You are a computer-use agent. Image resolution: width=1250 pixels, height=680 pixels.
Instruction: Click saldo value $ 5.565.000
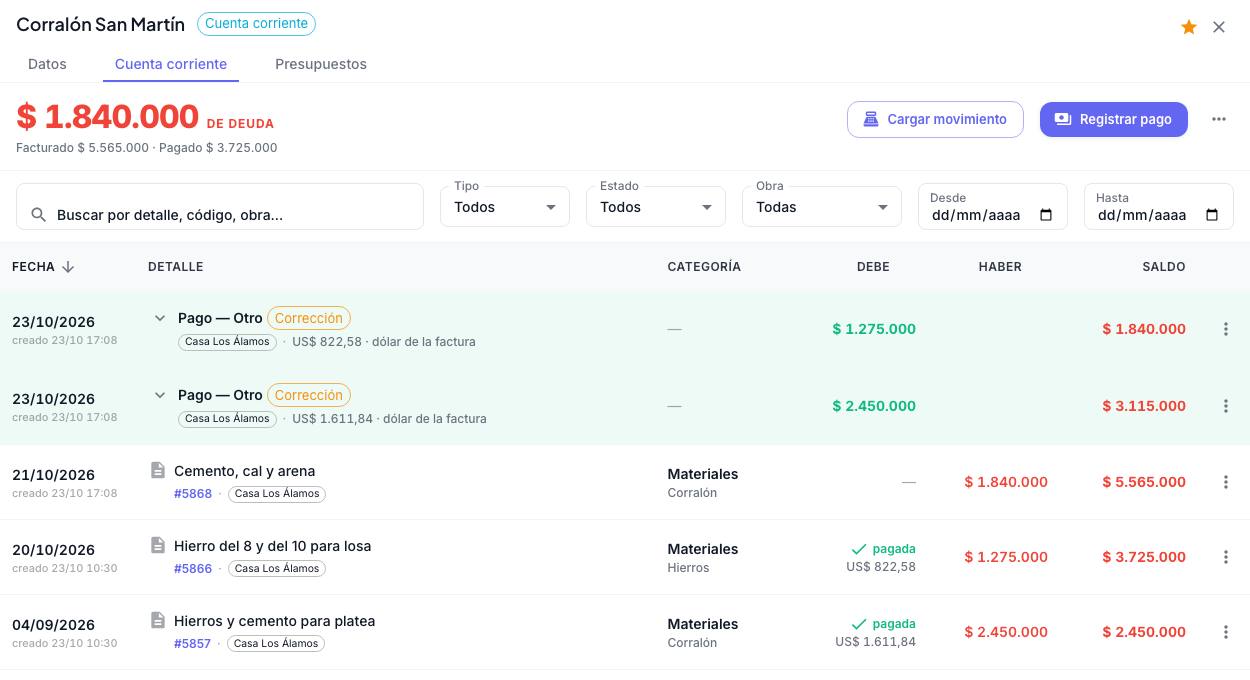pos(1144,482)
